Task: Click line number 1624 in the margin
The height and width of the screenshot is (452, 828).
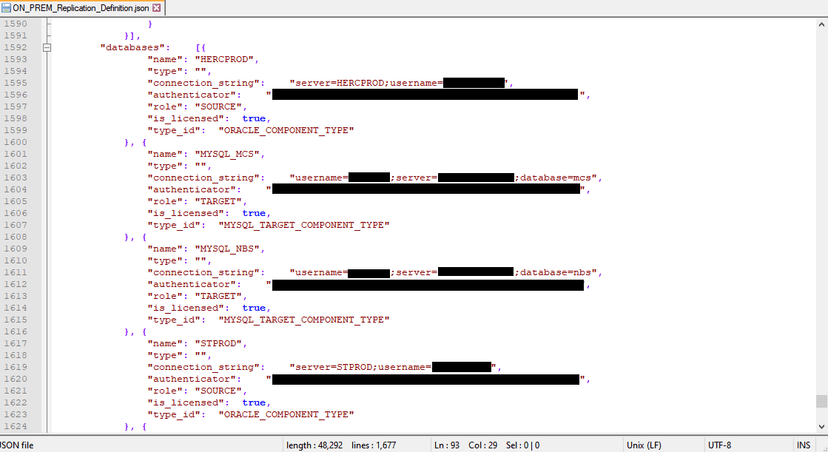Action: pos(15,426)
